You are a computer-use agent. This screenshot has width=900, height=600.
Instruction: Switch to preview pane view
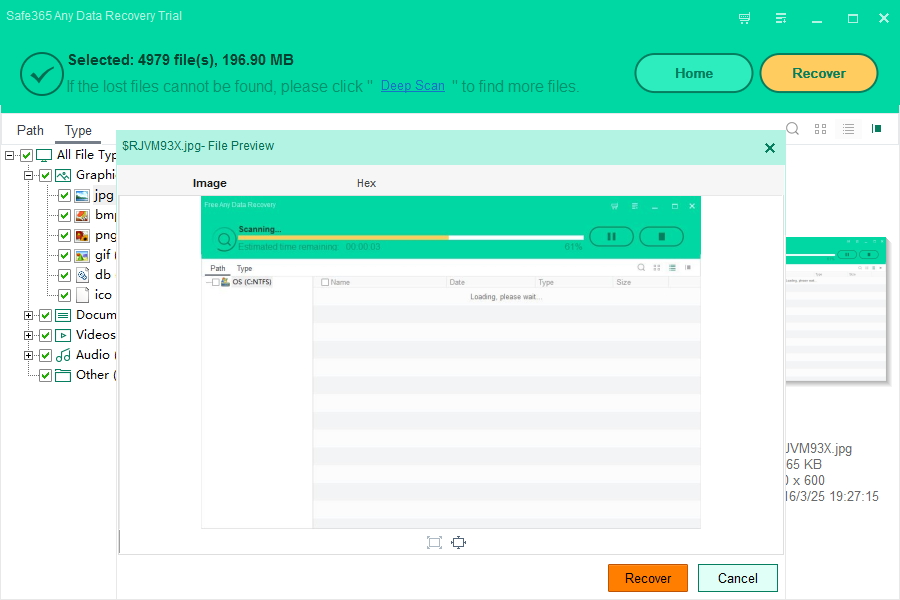point(876,129)
